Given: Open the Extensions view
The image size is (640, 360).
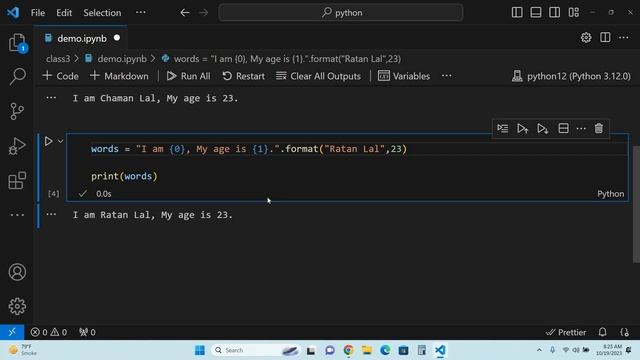Looking at the screenshot, I should click(x=17, y=180).
